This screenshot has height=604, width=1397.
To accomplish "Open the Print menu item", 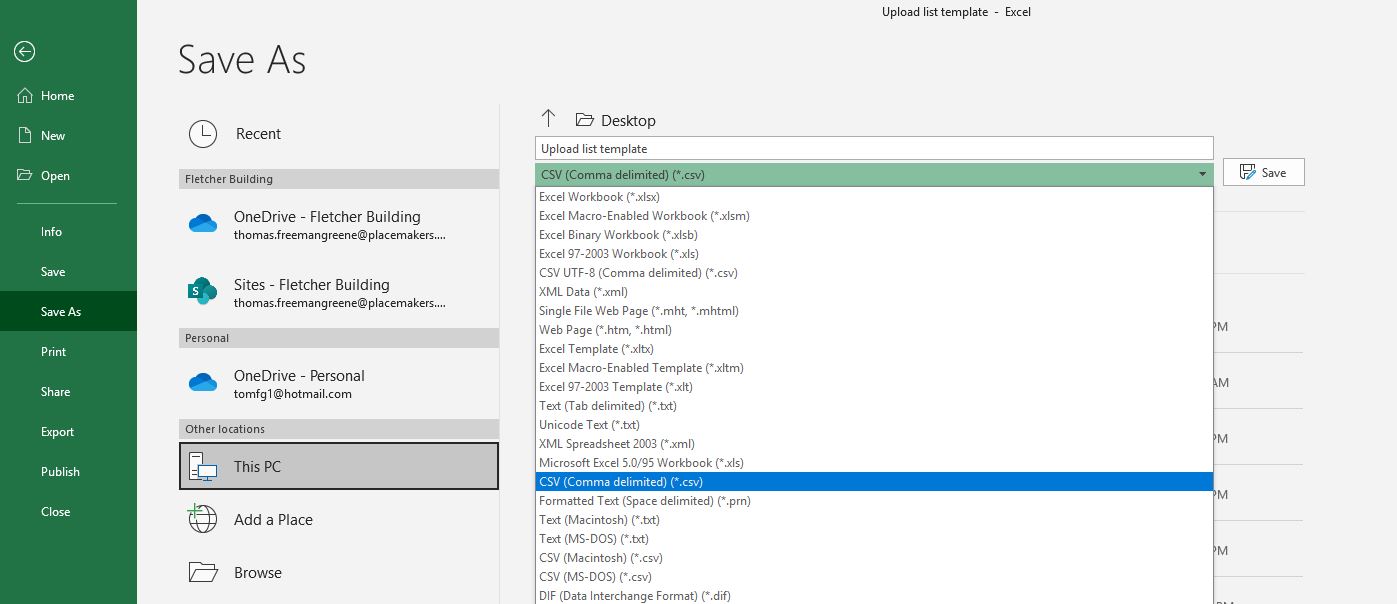I will pos(54,352).
